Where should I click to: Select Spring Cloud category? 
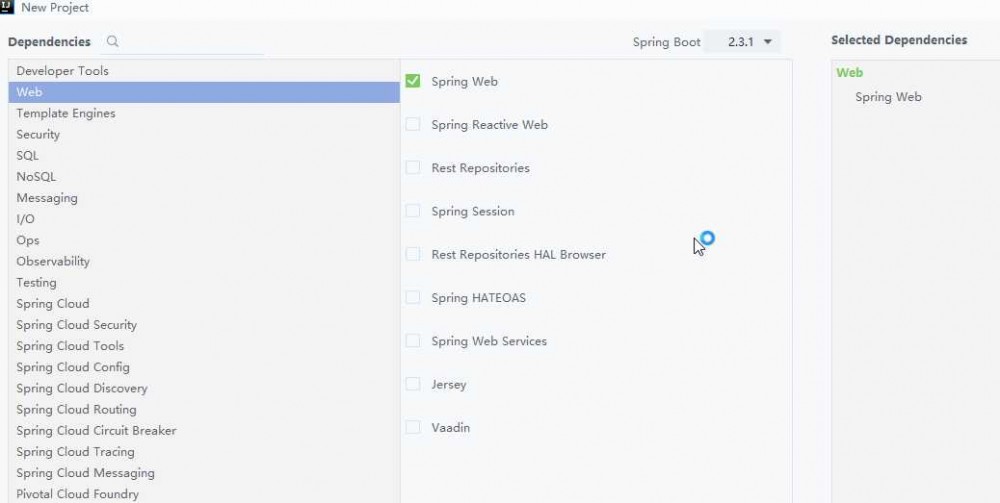pos(204,303)
